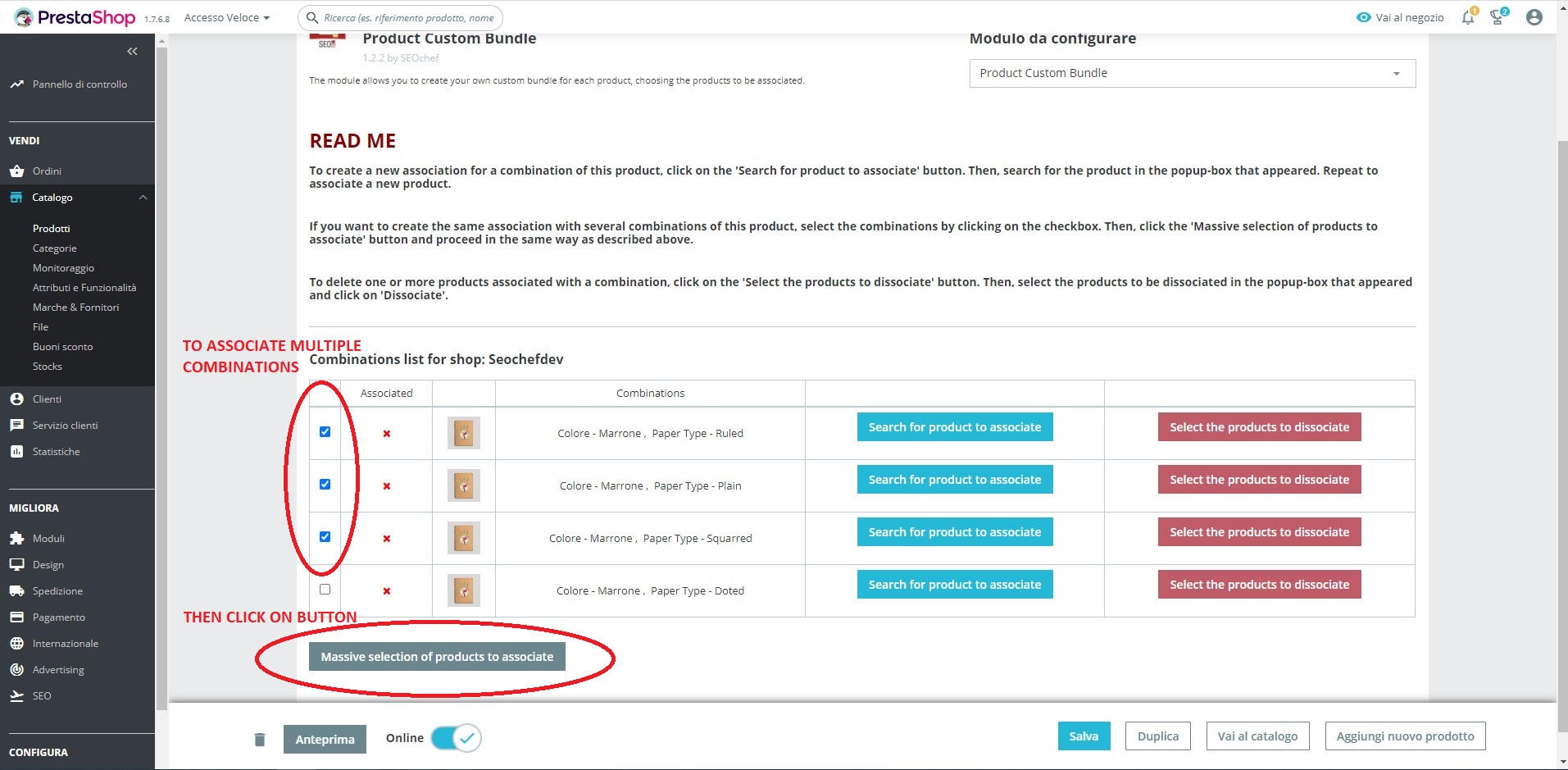1568x770 pixels.
Task: Click the Anteprima button
Action: [x=325, y=740]
